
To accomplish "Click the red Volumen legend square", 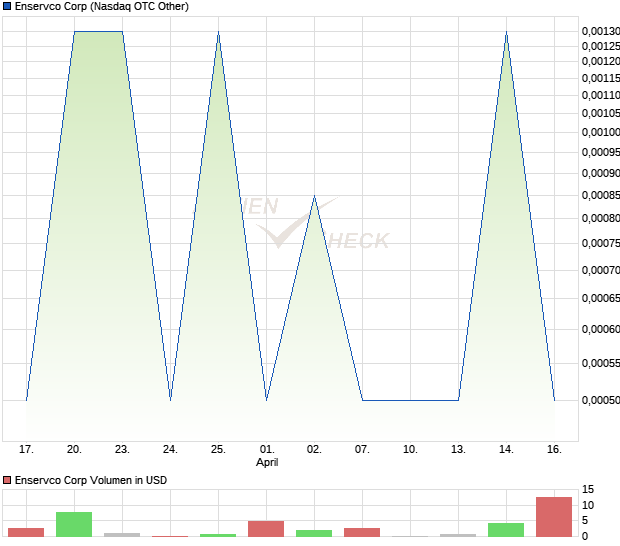I will [x=7, y=480].
